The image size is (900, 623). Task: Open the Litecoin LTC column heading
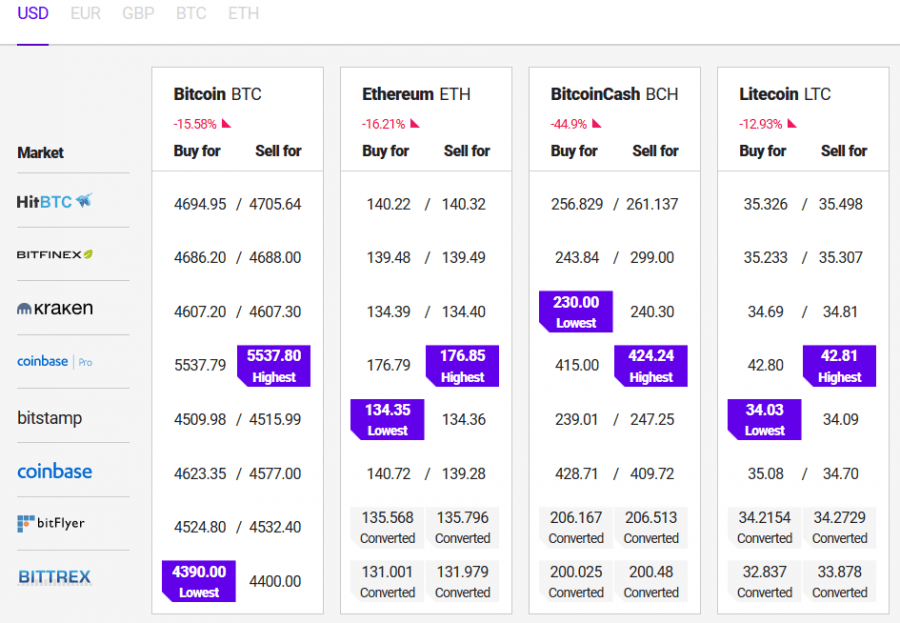785,94
